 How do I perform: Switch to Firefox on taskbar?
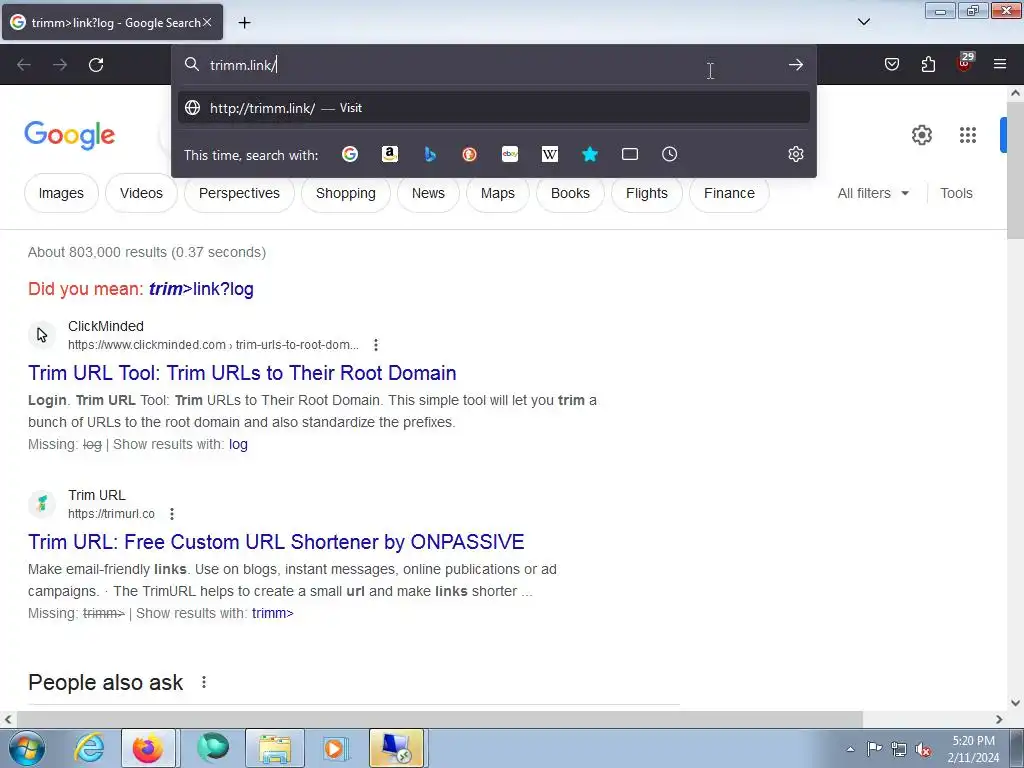point(148,748)
